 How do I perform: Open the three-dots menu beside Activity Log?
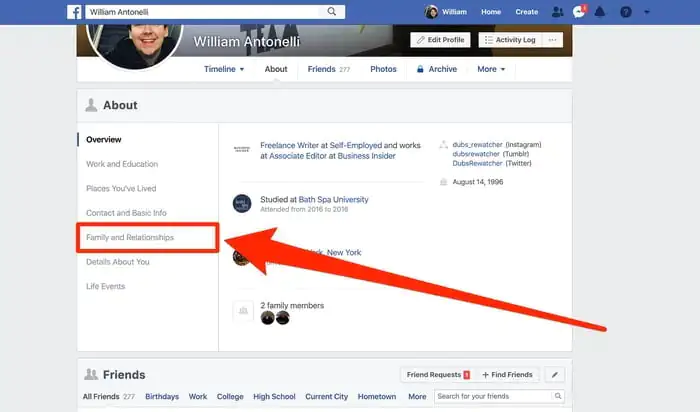[553, 40]
